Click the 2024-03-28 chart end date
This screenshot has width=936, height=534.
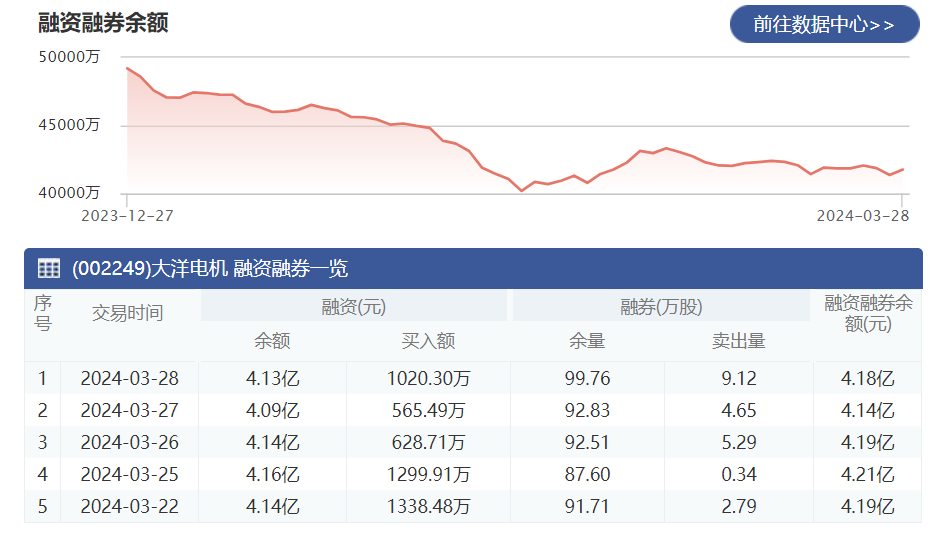click(863, 216)
